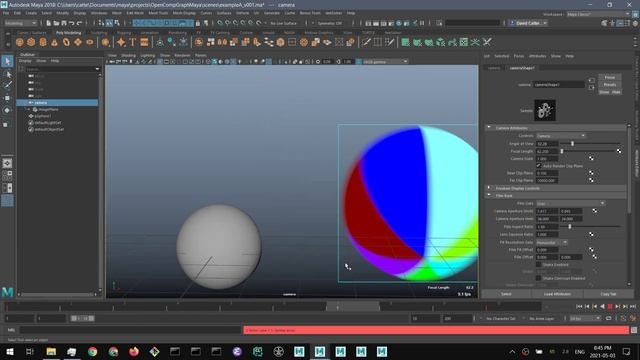This screenshot has width=640, height=360.
Task: Click the Angle of View slider
Action: 590,144
